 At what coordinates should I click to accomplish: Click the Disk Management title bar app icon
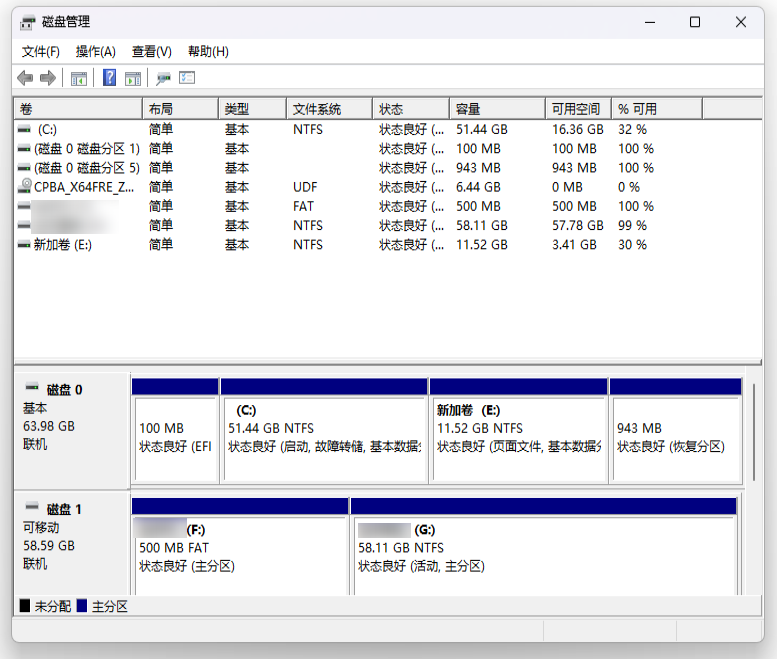(28, 22)
